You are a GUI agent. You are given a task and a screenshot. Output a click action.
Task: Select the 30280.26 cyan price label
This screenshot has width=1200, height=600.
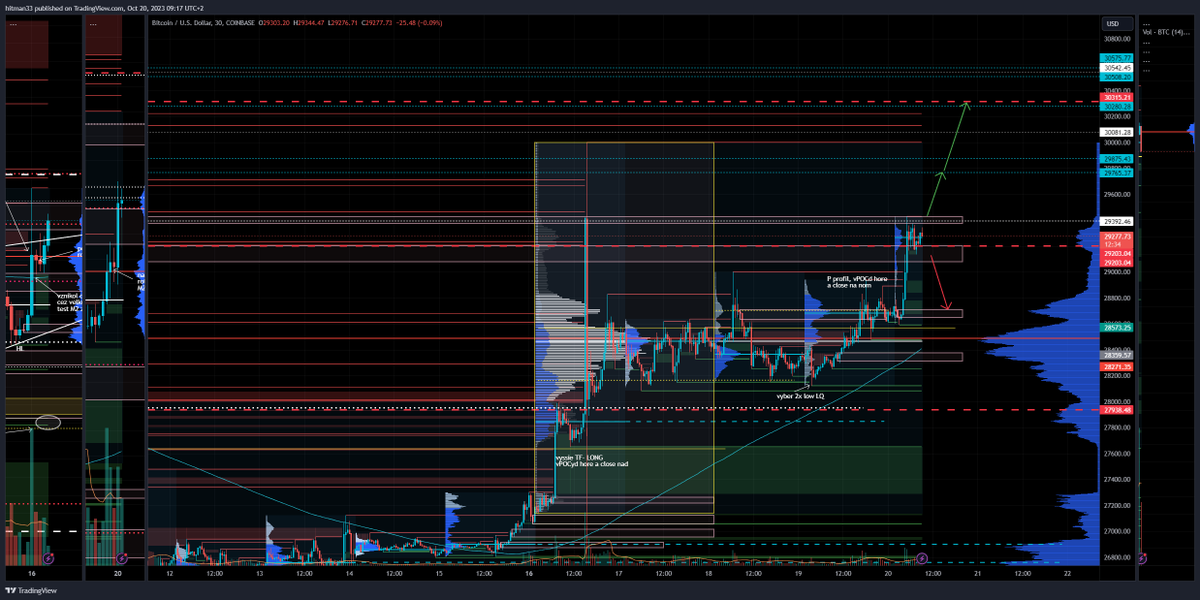1115,106
